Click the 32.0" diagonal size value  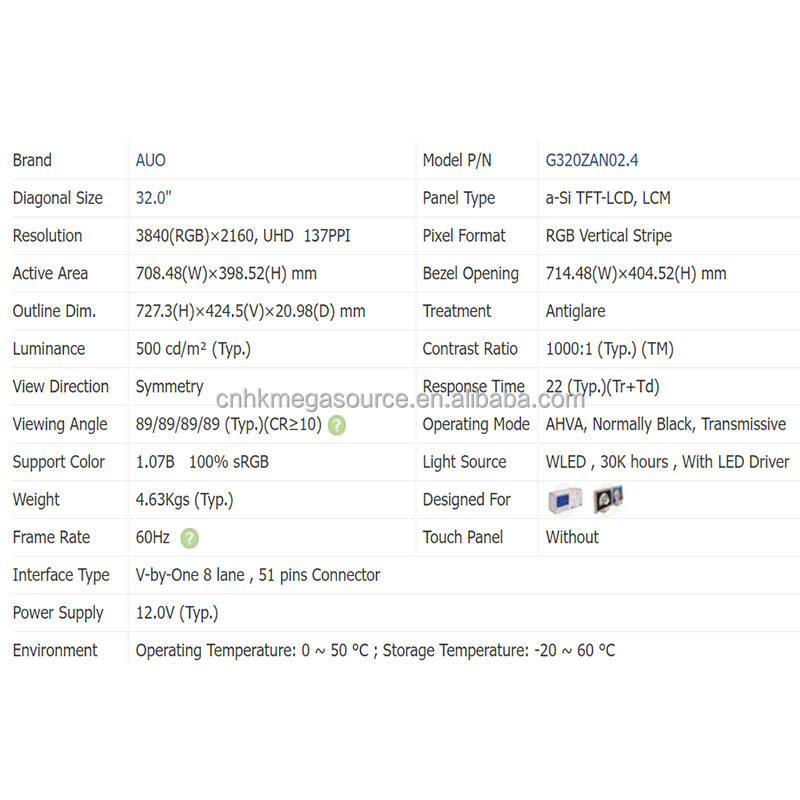coord(154,198)
